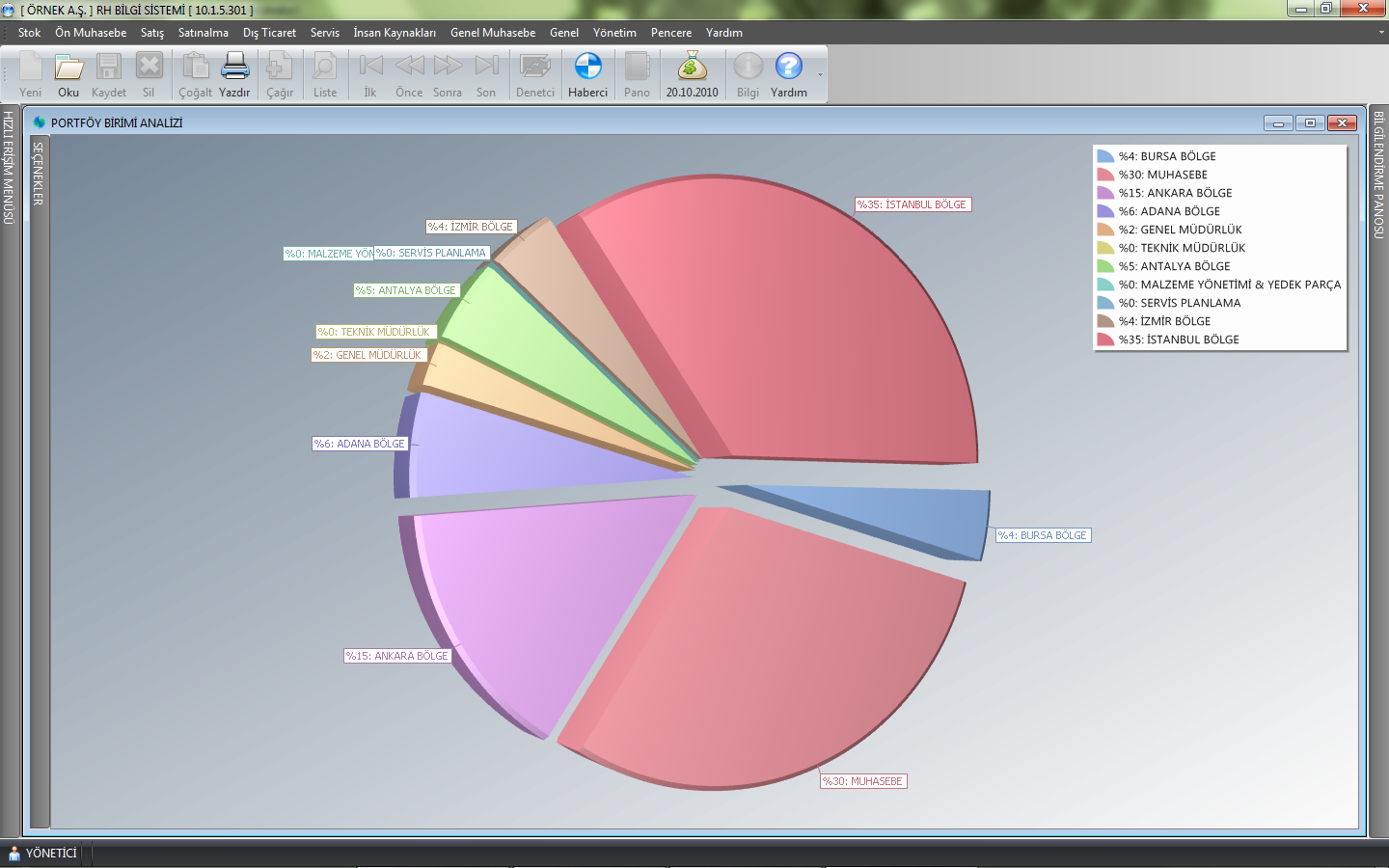Expand the SEÇENEKLER side panel
The height and width of the screenshot is (868, 1389).
point(39,174)
